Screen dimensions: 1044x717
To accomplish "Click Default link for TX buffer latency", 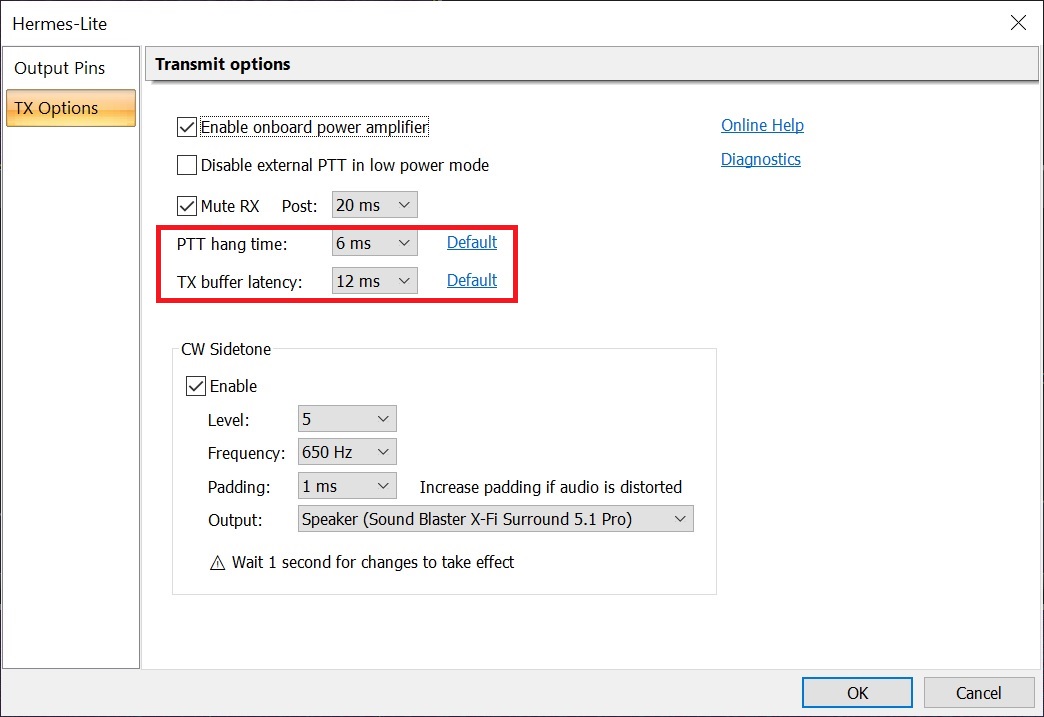I will [x=472, y=280].
